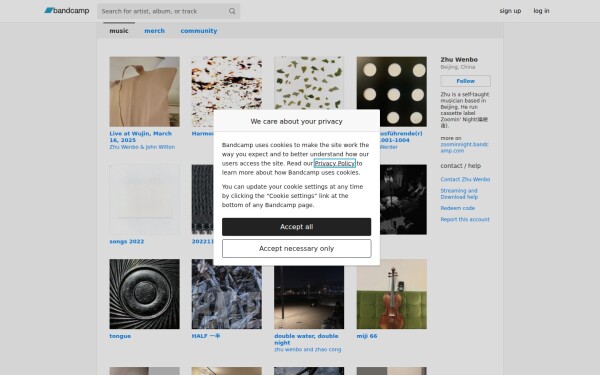This screenshot has height=375, width=600.
Task: Open the log in link
Action: tap(541, 11)
